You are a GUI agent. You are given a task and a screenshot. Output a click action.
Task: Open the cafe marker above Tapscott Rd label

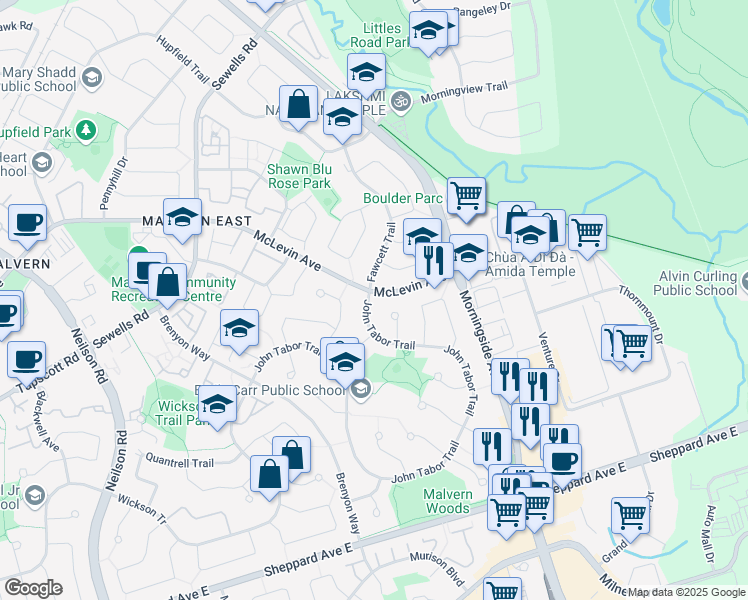point(27,361)
